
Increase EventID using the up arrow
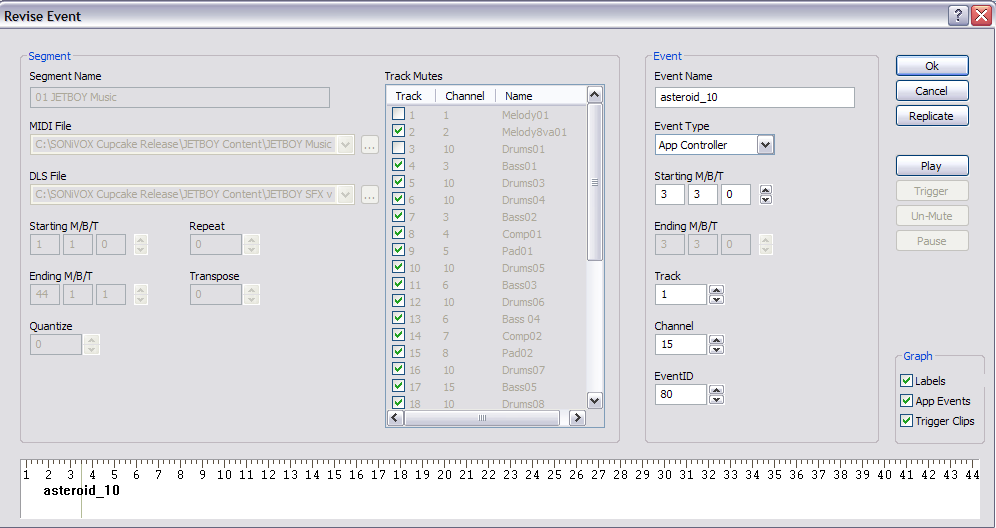point(716,390)
